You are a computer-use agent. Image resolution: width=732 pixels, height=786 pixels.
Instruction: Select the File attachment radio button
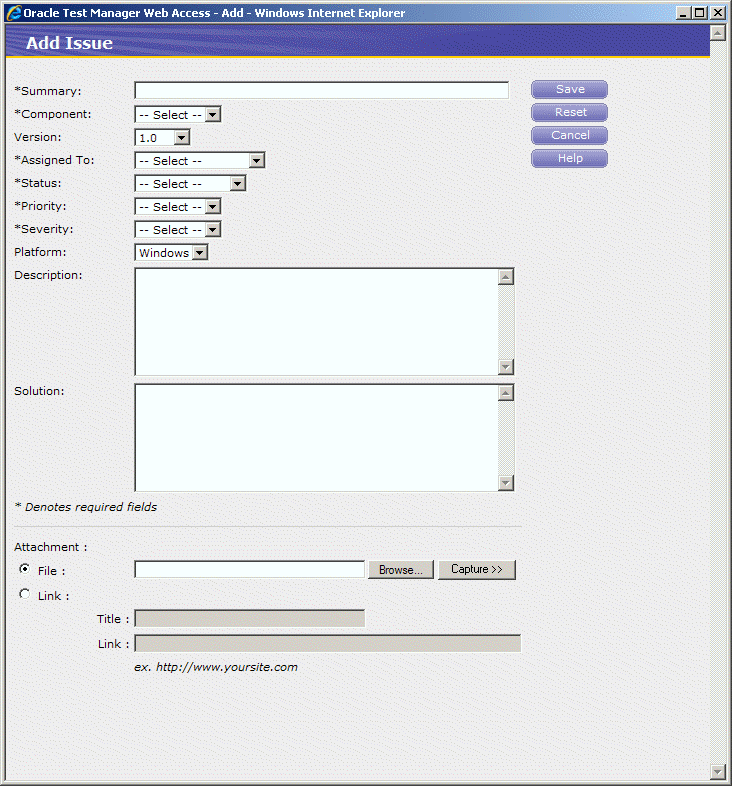click(x=24, y=568)
